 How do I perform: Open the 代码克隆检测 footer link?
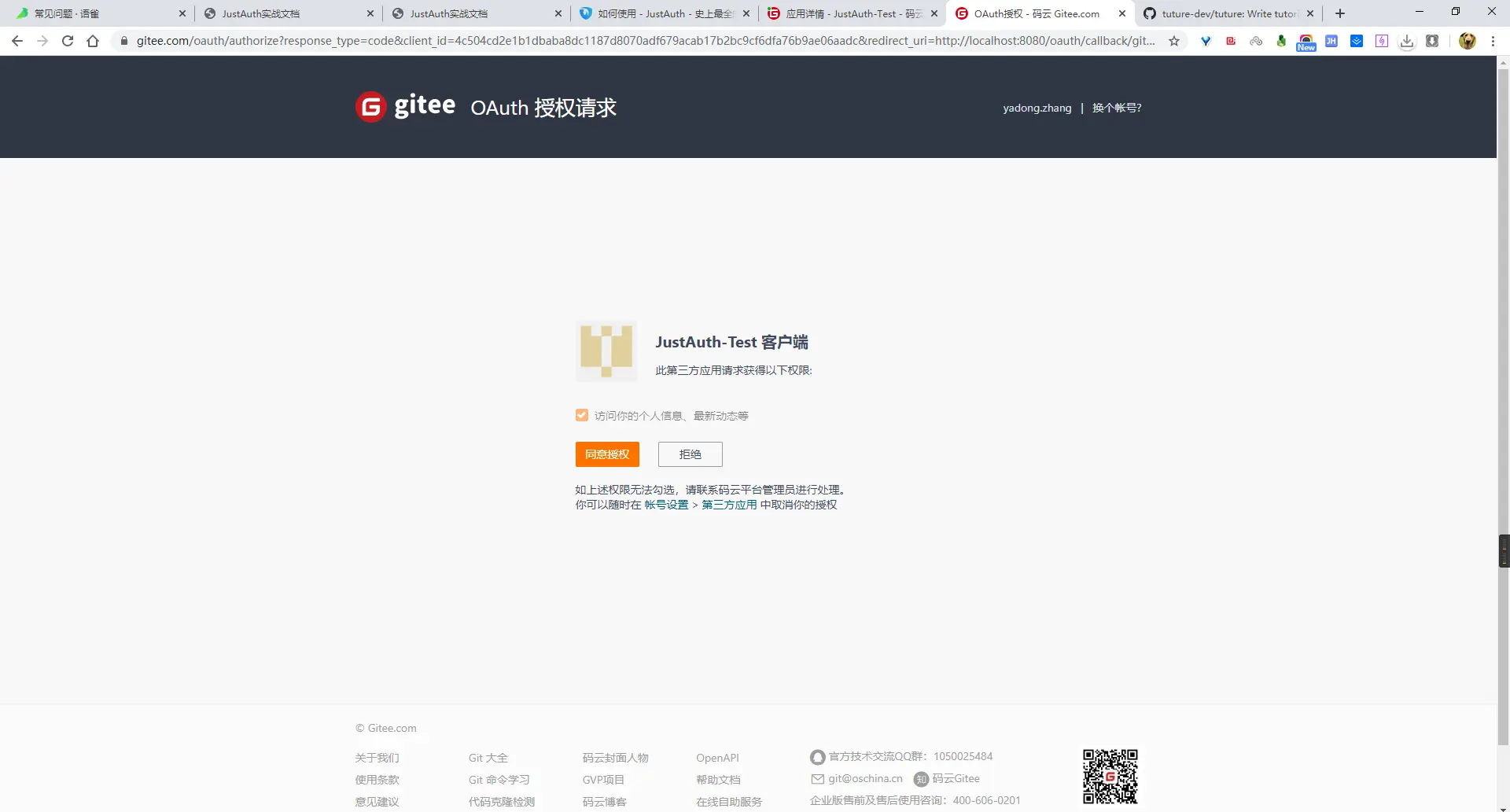[x=502, y=802]
